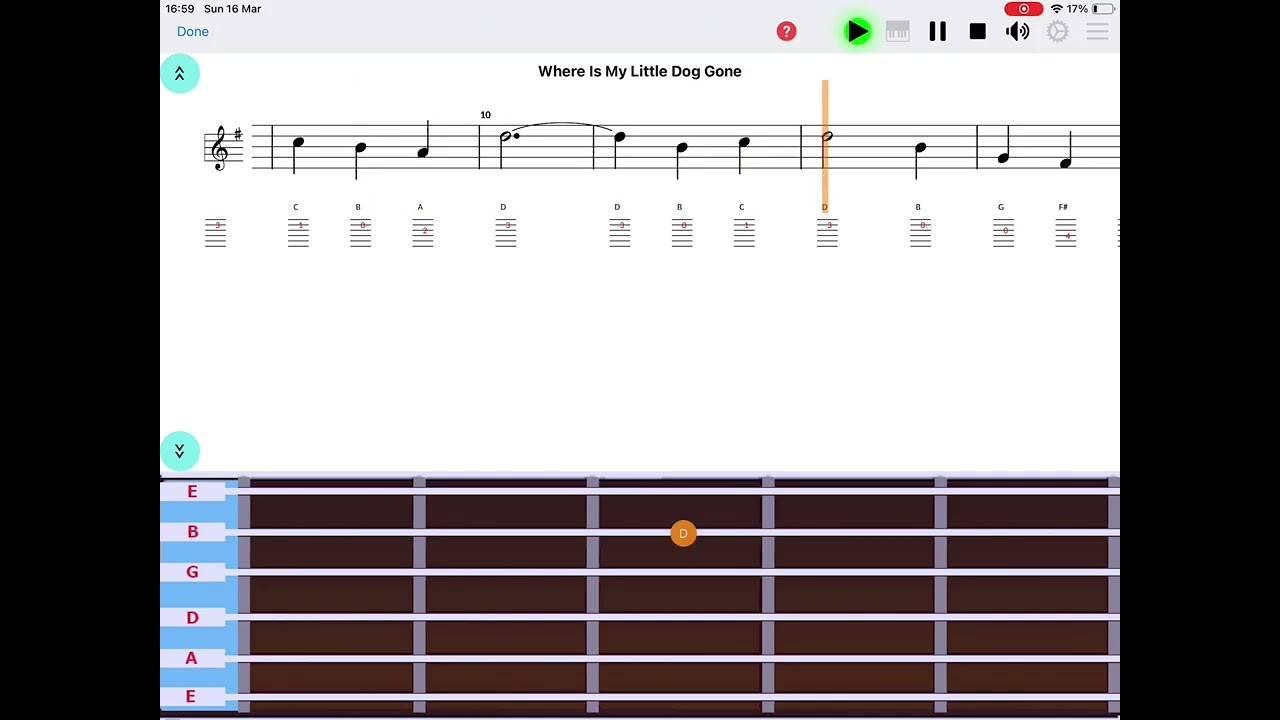Mute sound using the speaker icon
1280x720 pixels.
(1017, 32)
